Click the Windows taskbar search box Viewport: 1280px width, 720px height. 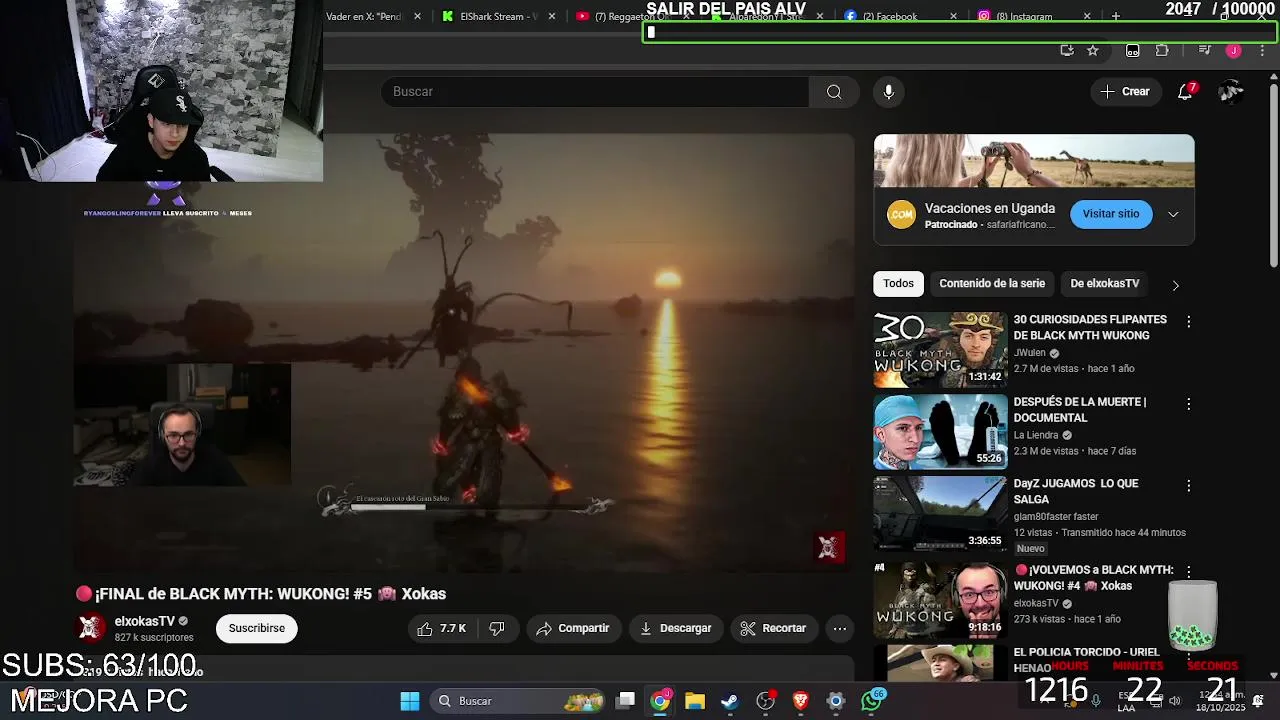point(517,701)
